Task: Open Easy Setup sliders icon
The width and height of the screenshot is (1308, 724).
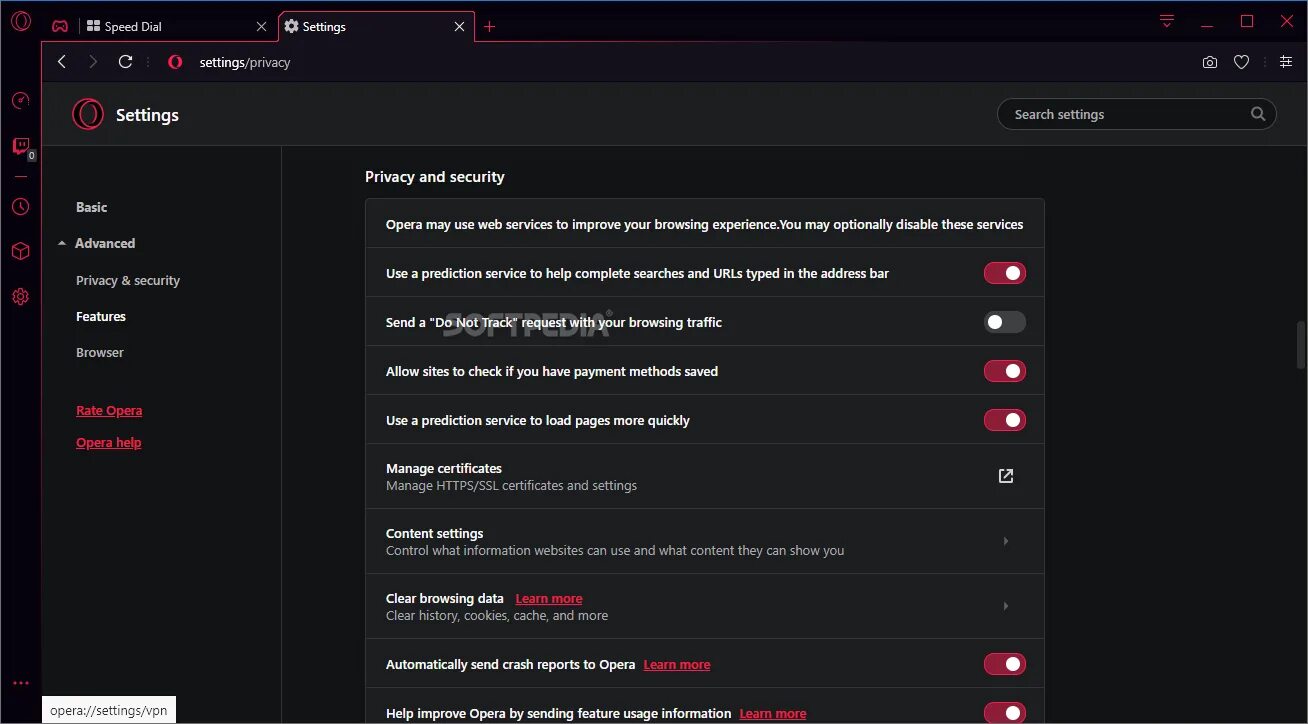Action: tap(1286, 62)
